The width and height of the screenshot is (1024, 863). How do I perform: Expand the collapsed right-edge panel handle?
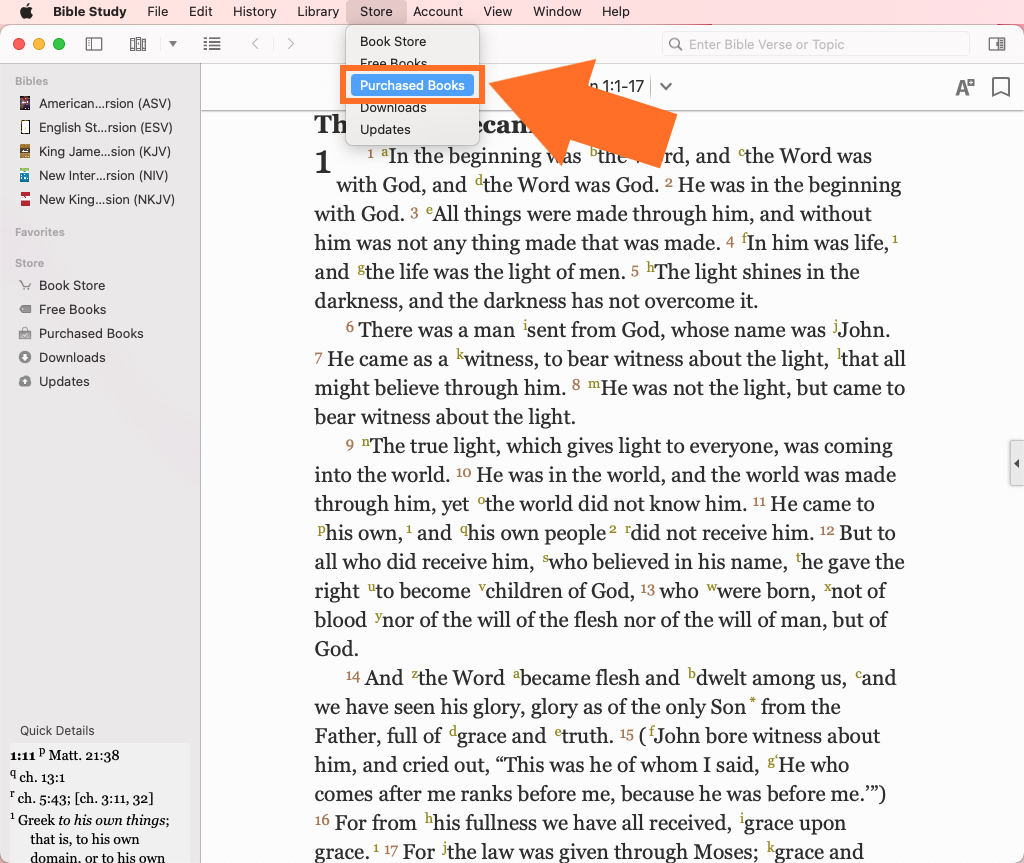click(x=1016, y=464)
